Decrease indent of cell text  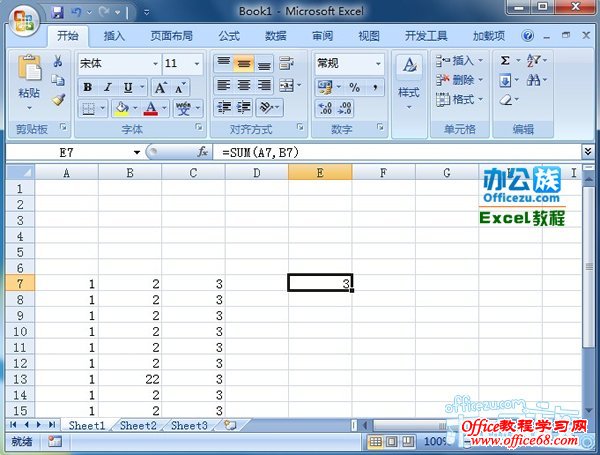point(224,108)
